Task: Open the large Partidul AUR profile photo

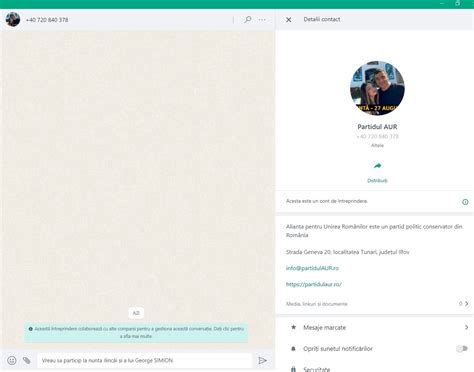Action: point(377,88)
